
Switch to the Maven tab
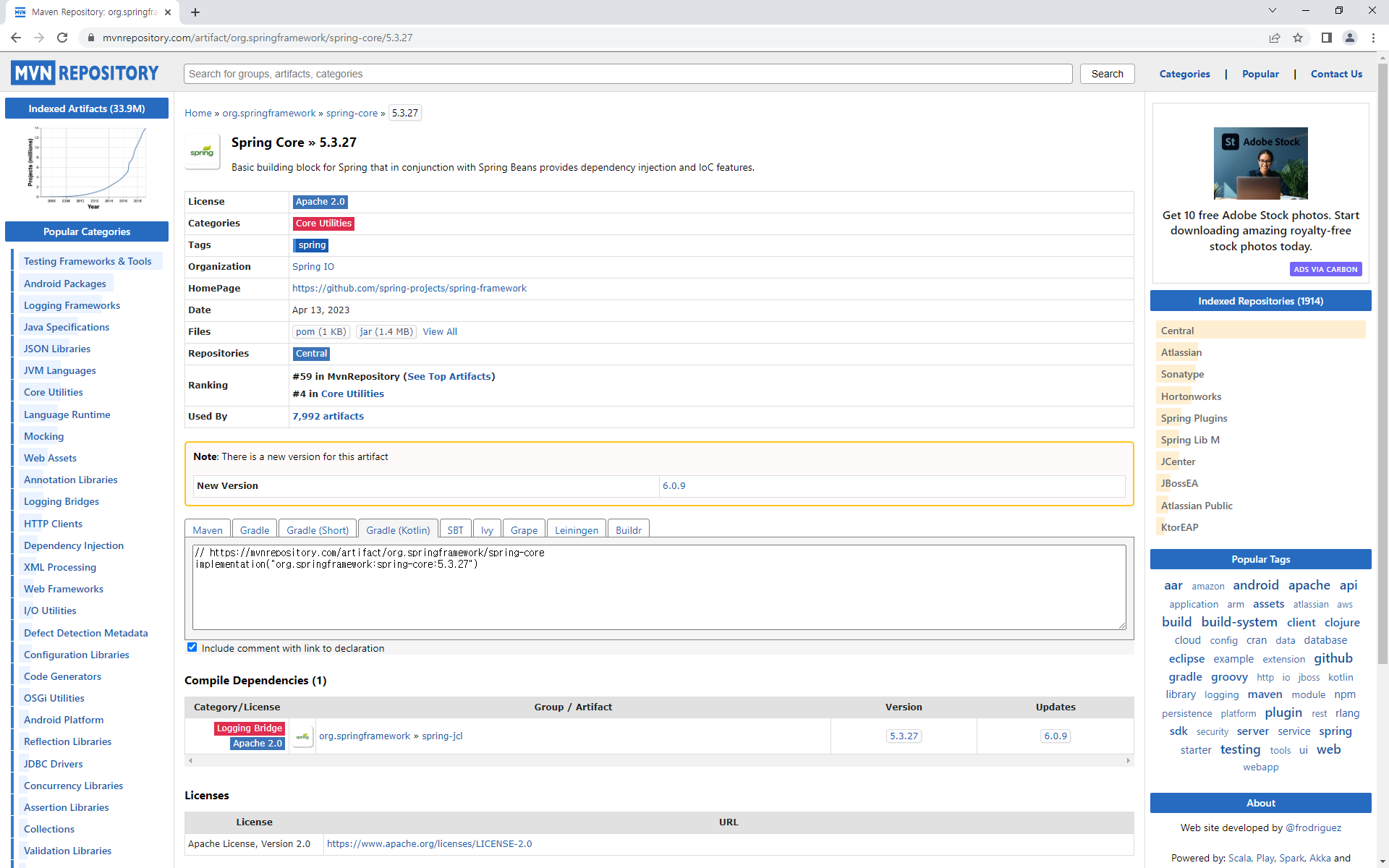coord(208,530)
